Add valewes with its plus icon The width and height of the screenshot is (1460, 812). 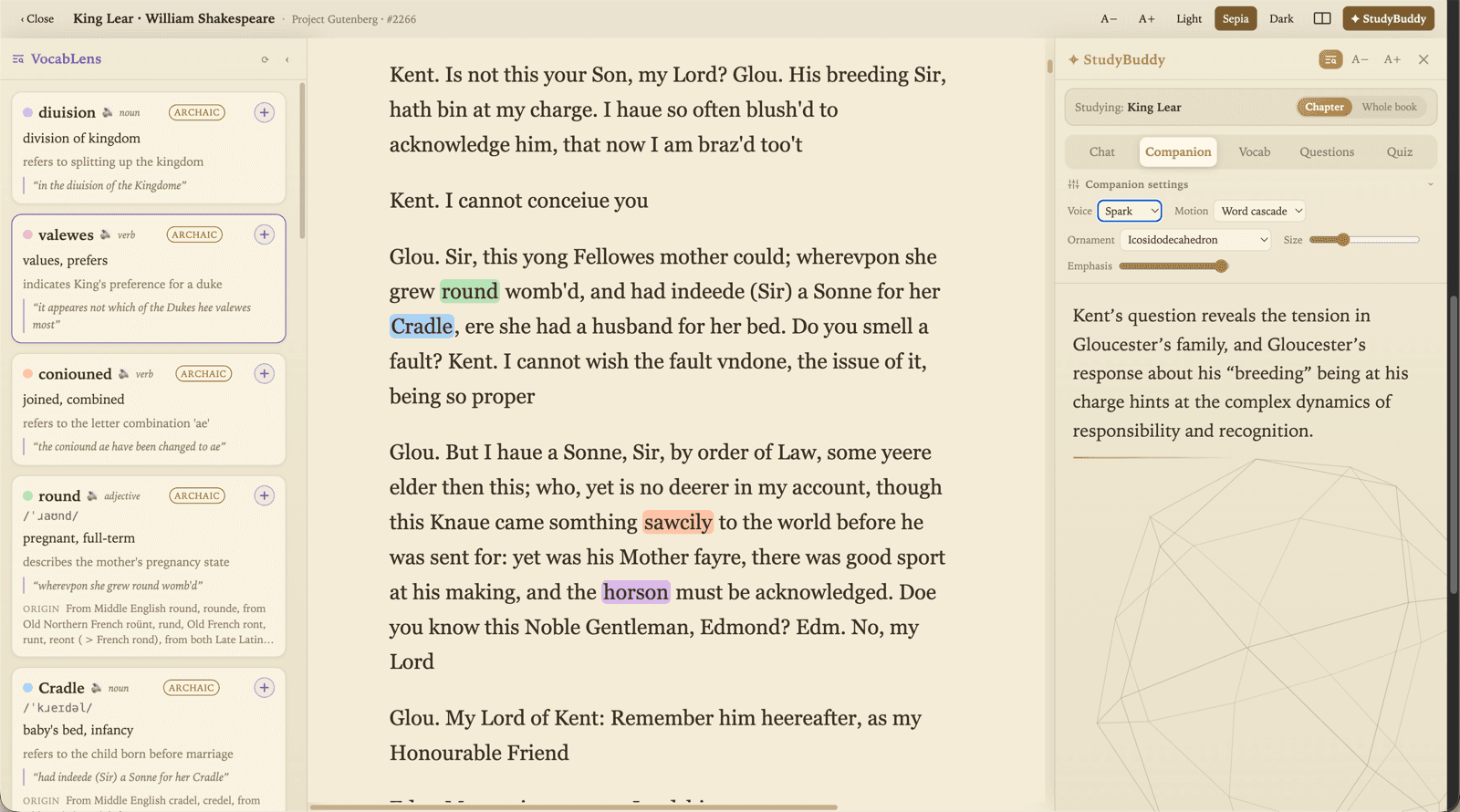click(x=264, y=234)
